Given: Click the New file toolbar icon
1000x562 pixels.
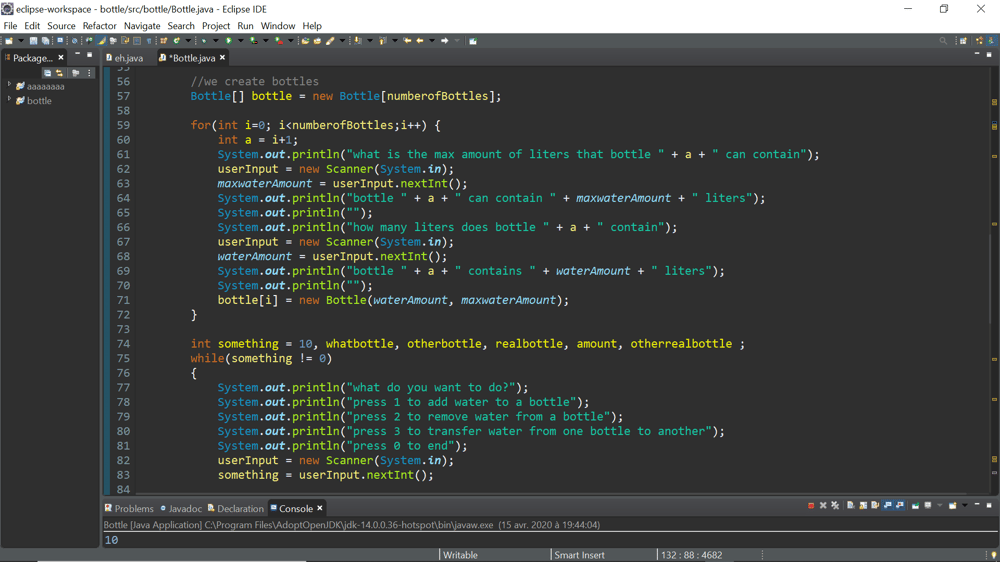Looking at the screenshot, I should [x=8, y=41].
